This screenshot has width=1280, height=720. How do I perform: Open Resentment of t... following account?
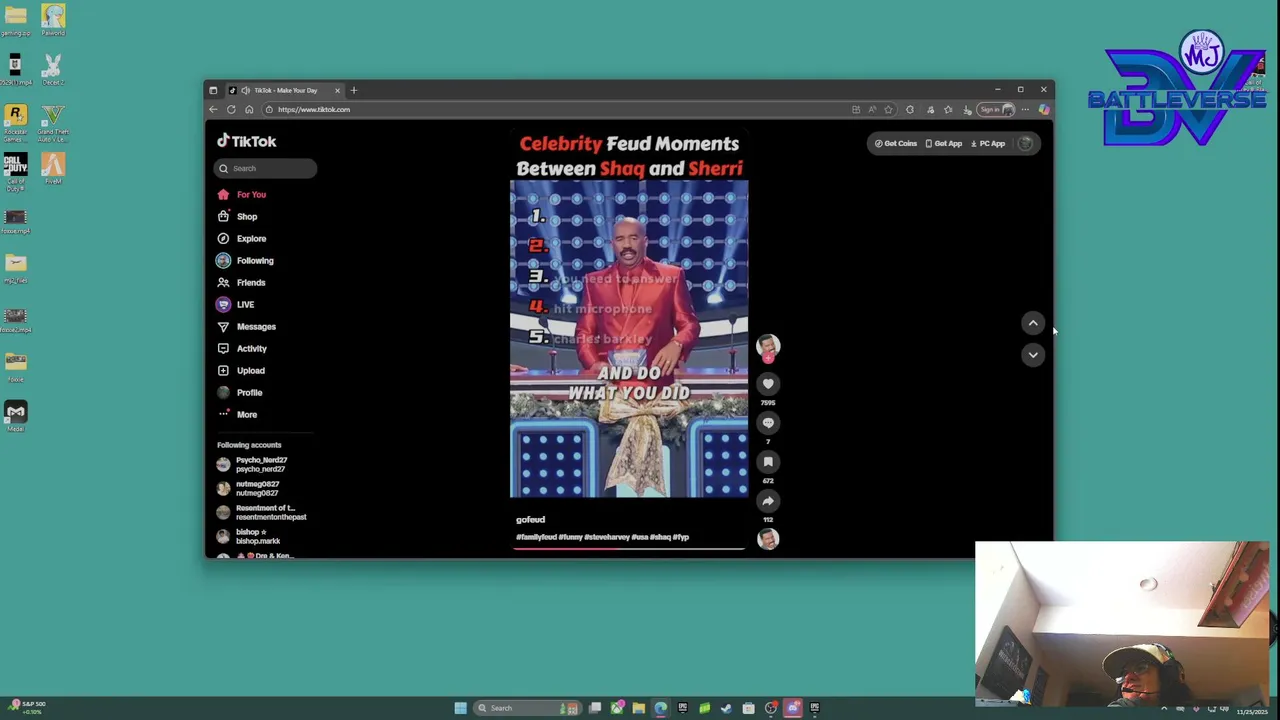tap(262, 513)
